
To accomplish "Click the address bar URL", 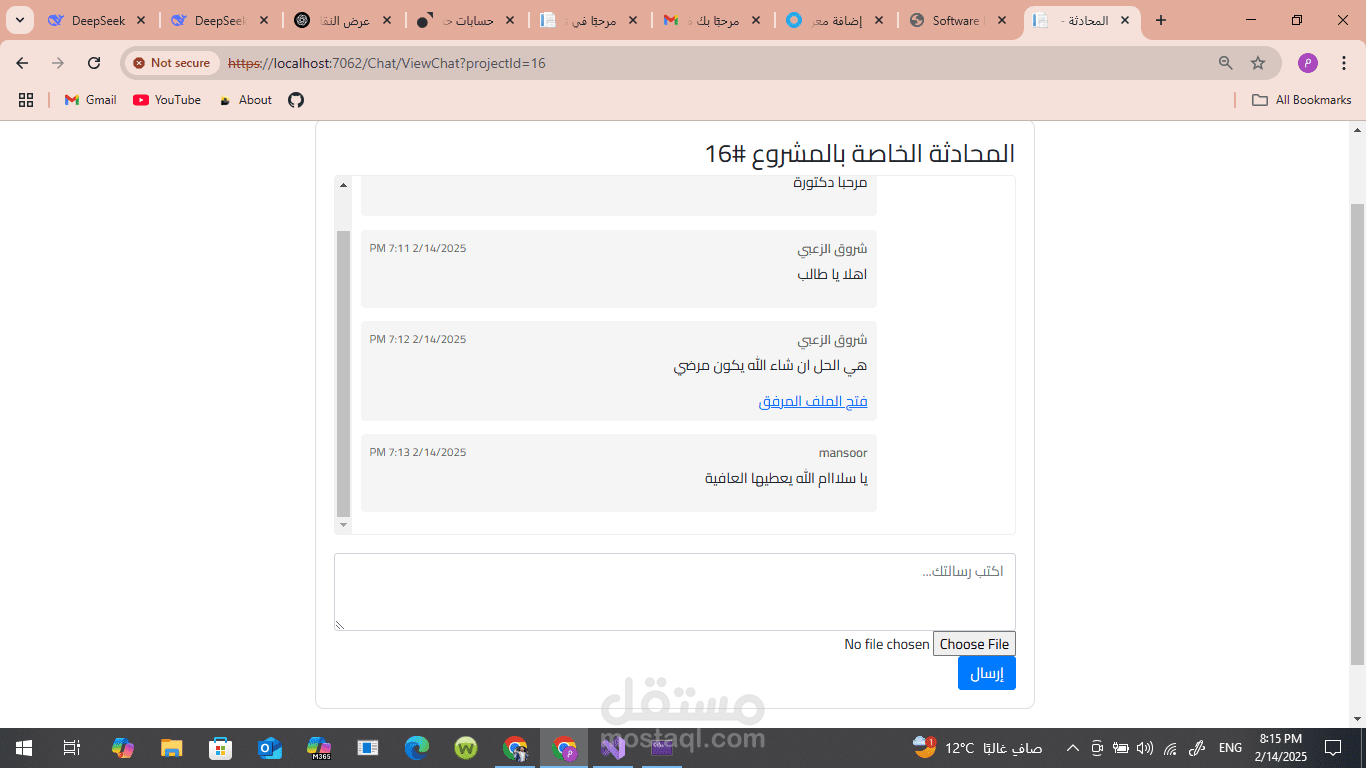I will [387, 63].
